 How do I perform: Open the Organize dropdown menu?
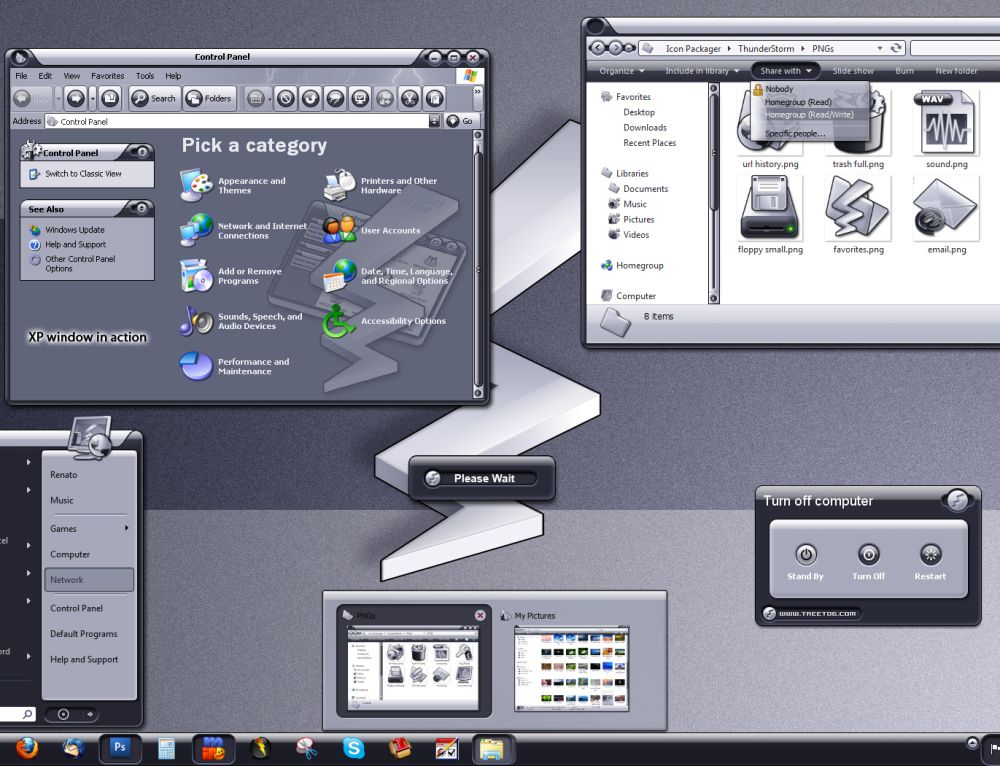(x=622, y=71)
